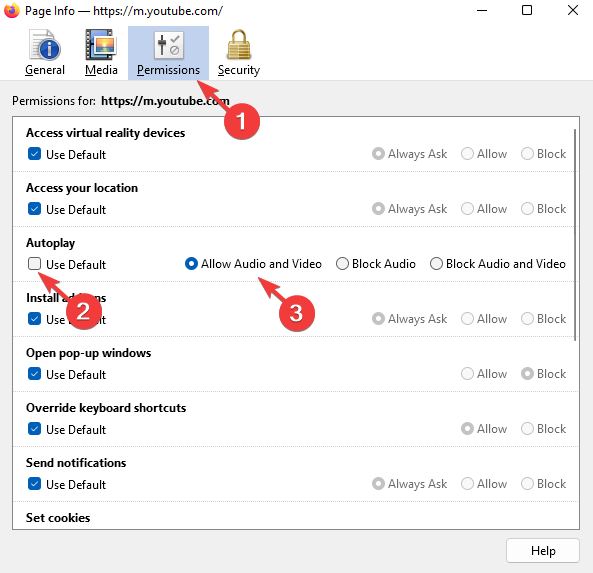Choose Block for Send notifications
This screenshot has height=573, width=593.
coord(528,483)
